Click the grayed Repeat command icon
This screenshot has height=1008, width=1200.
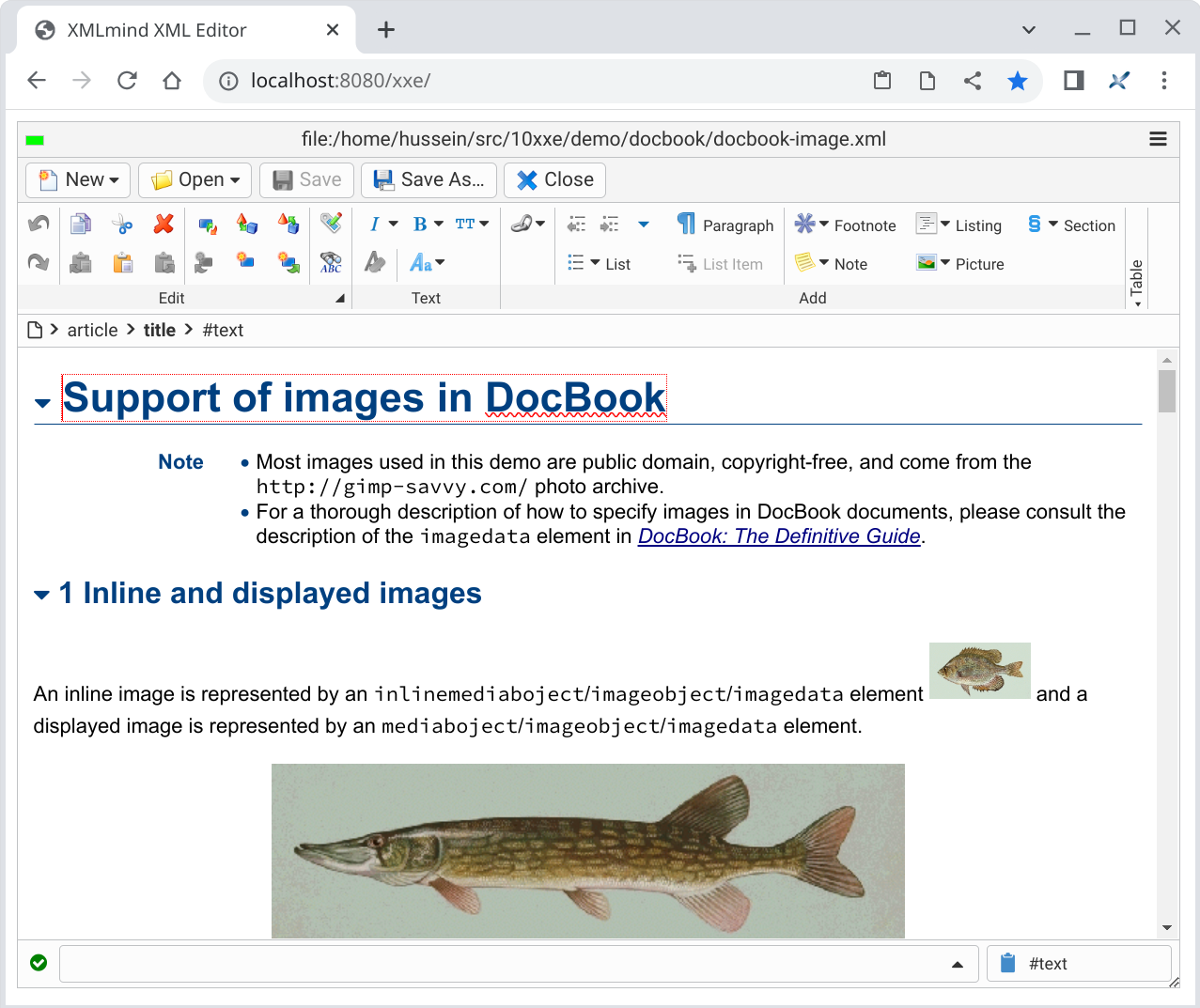[x=204, y=262]
